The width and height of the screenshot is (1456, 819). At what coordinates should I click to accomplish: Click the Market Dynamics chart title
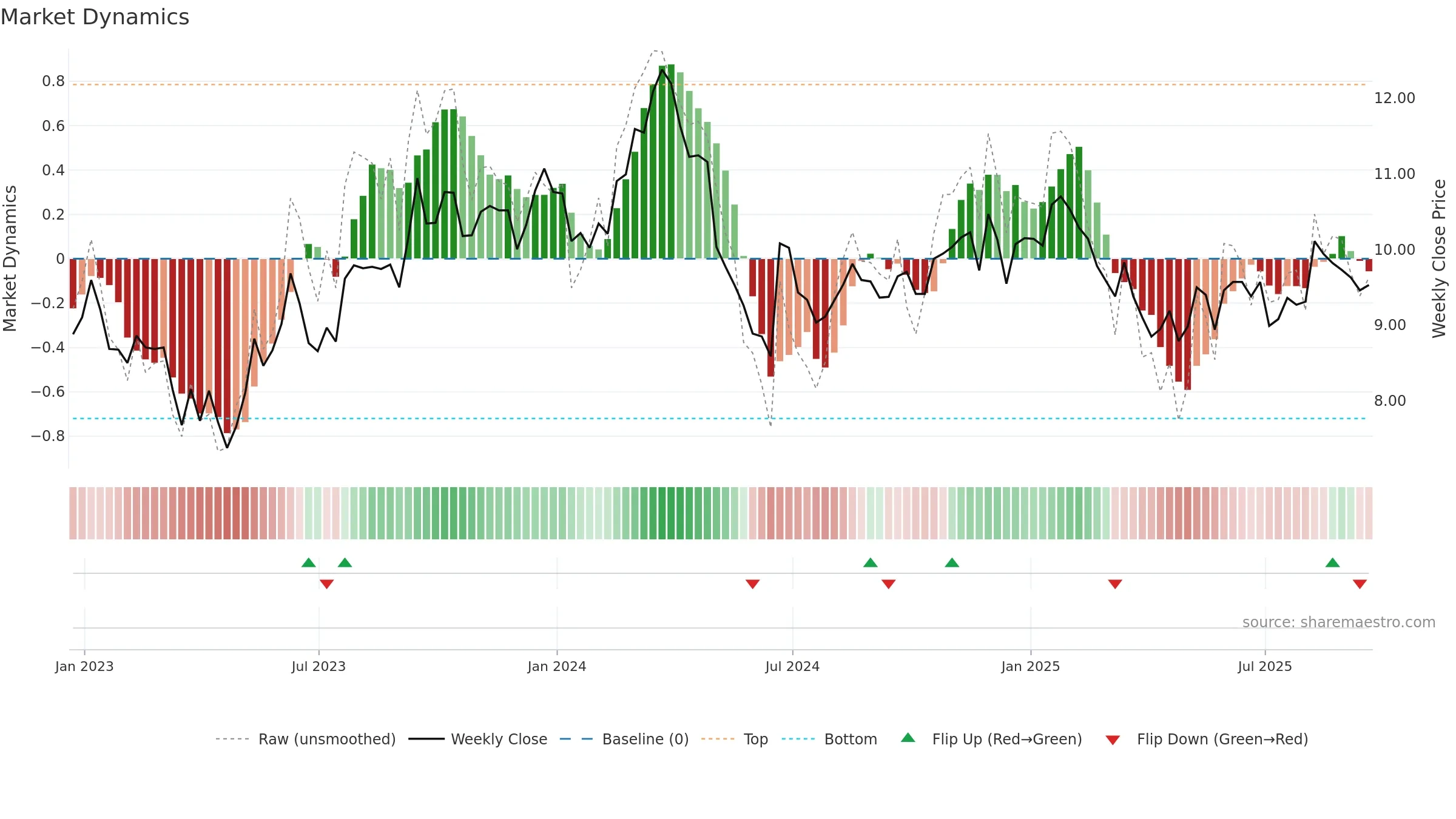point(95,17)
